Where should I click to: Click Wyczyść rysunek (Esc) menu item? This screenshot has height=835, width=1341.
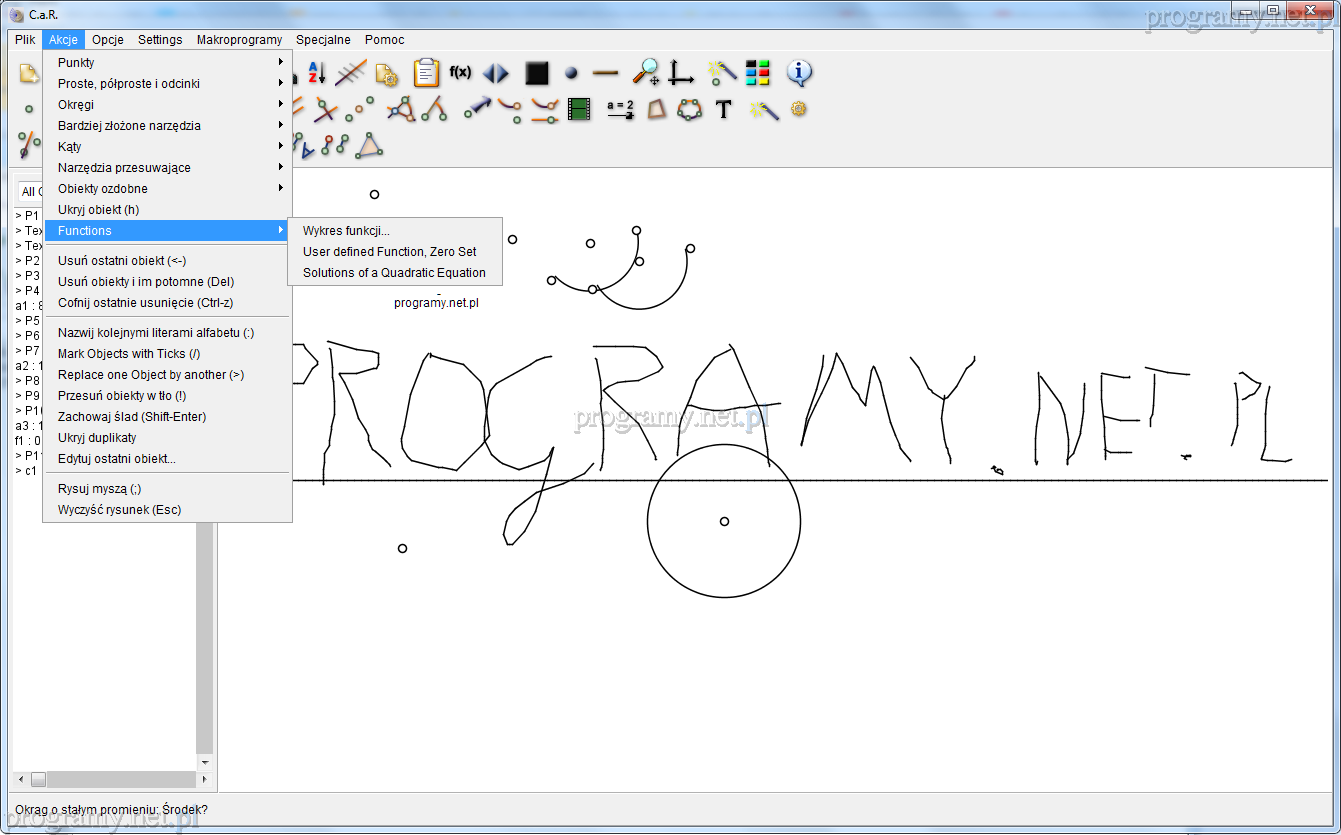(119, 510)
